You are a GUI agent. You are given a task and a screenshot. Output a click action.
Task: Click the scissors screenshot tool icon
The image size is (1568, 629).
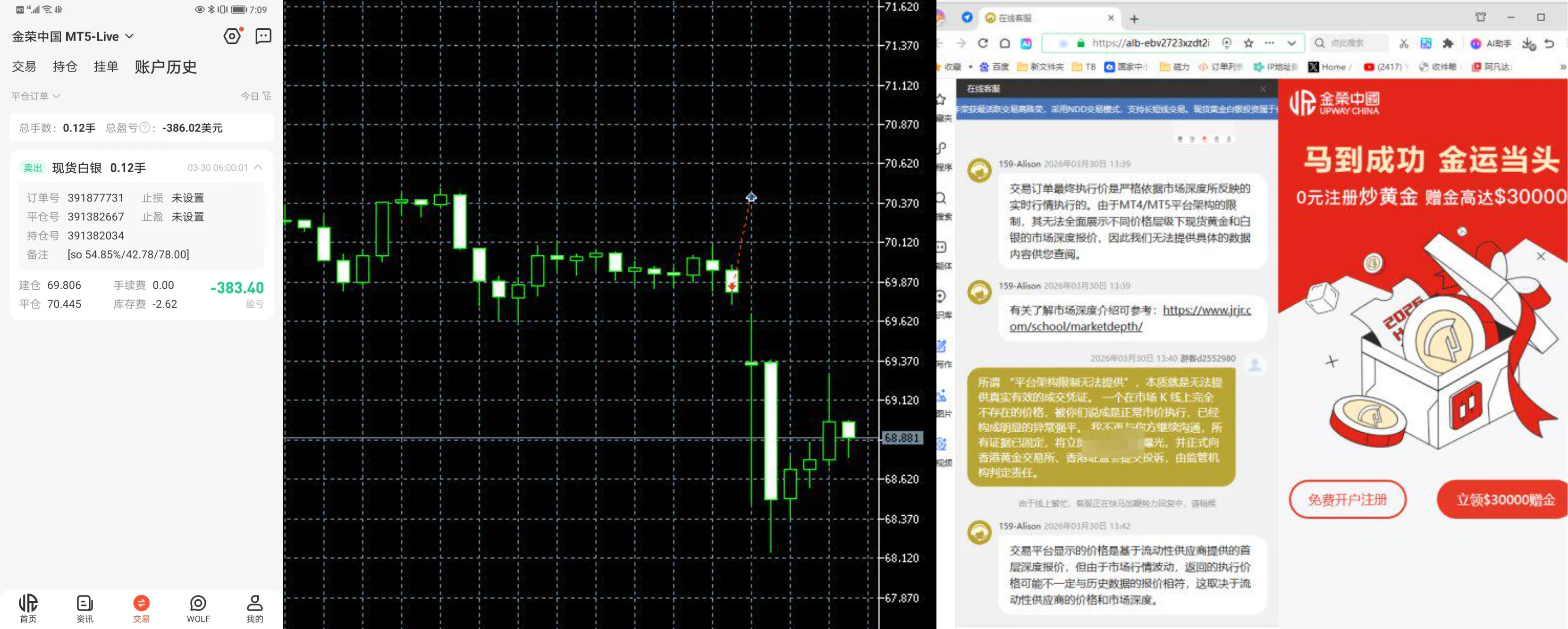click(1404, 43)
